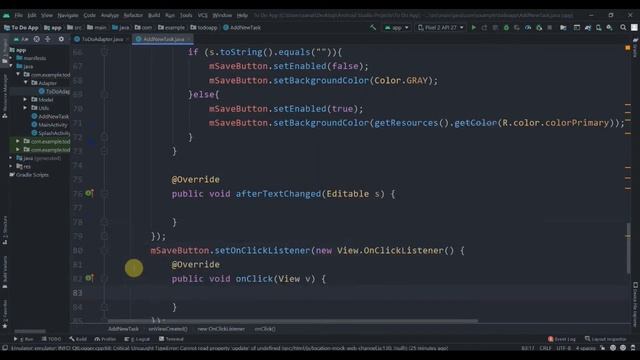Viewport: 640px width, 360px height.
Task: Open the Run tool window button
Action: tap(24, 339)
